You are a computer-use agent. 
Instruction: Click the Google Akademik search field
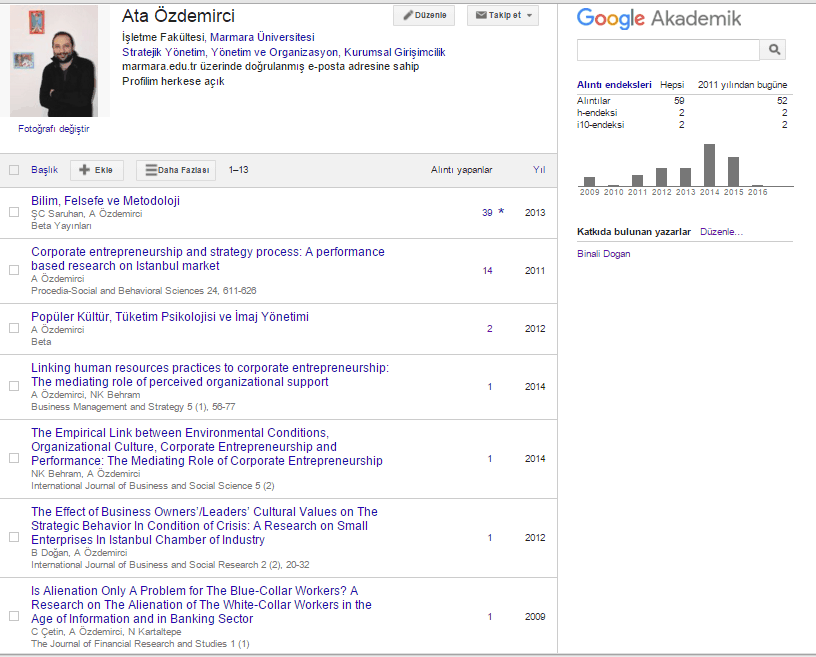pyautogui.click(x=668, y=49)
